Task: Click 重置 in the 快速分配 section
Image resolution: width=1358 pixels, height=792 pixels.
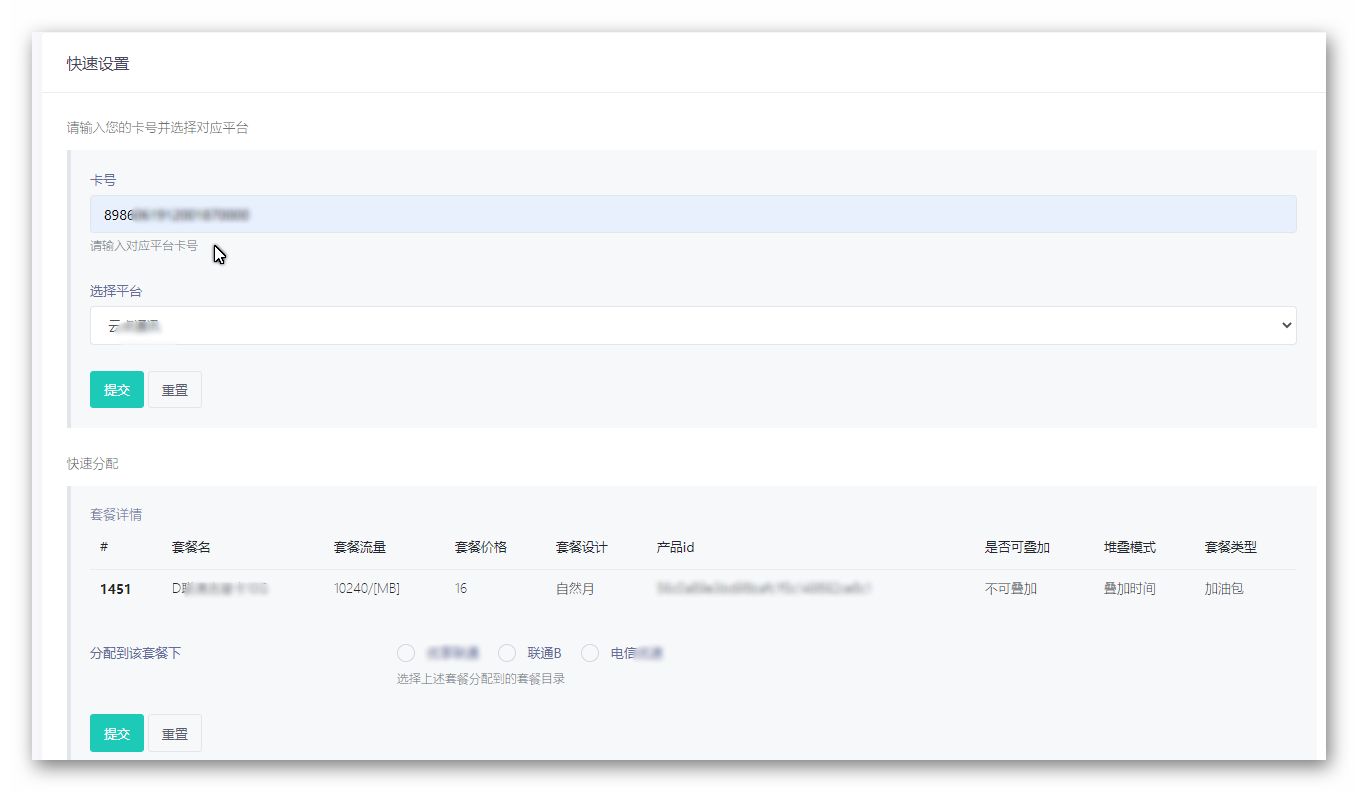Action: tap(175, 733)
